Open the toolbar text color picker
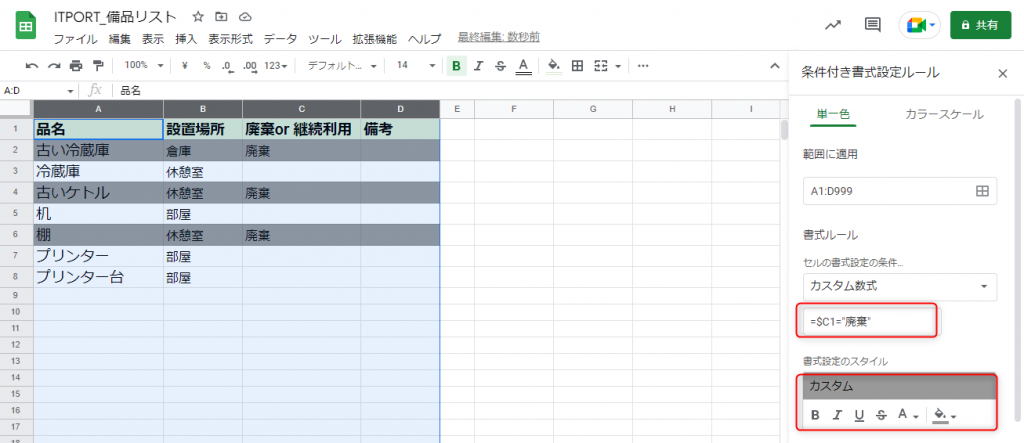This screenshot has height=443, width=1024. pyautogui.click(x=522, y=66)
